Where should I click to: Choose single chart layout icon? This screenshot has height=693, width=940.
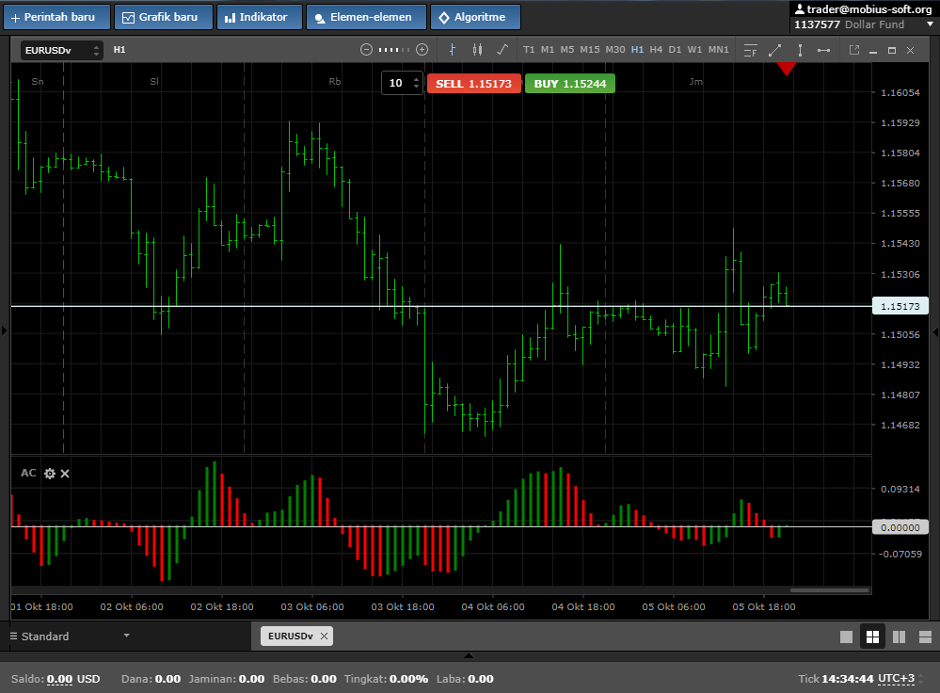846,637
